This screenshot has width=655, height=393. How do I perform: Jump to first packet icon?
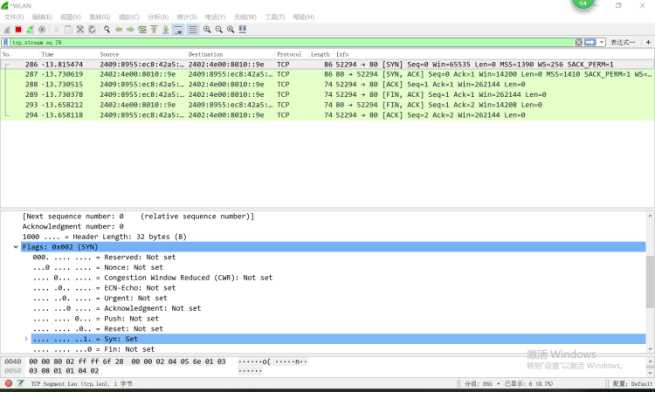pos(154,29)
